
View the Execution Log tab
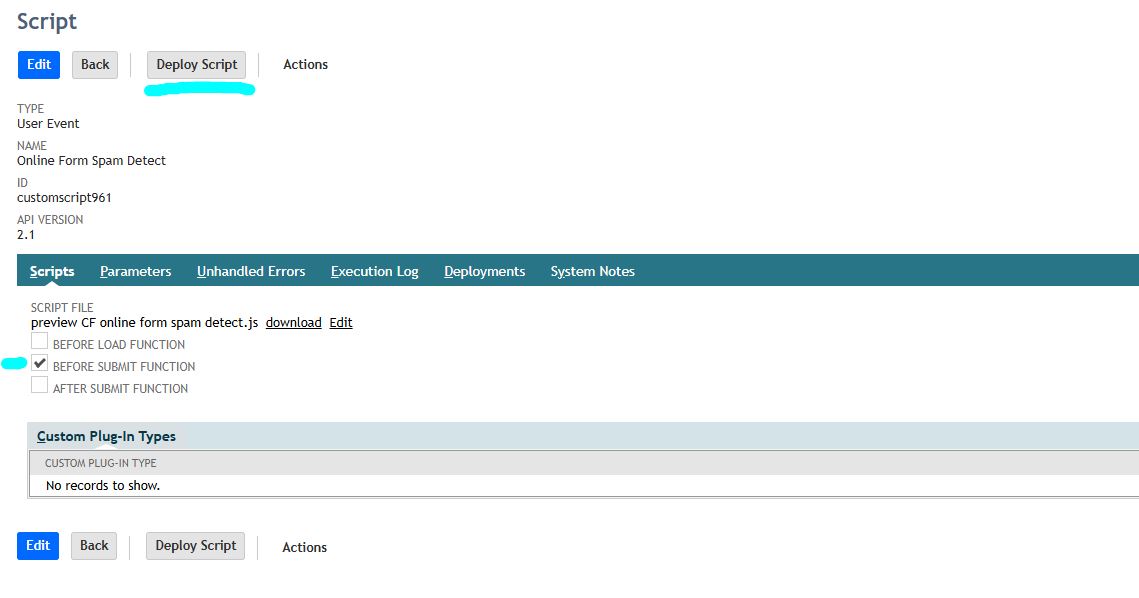point(374,271)
